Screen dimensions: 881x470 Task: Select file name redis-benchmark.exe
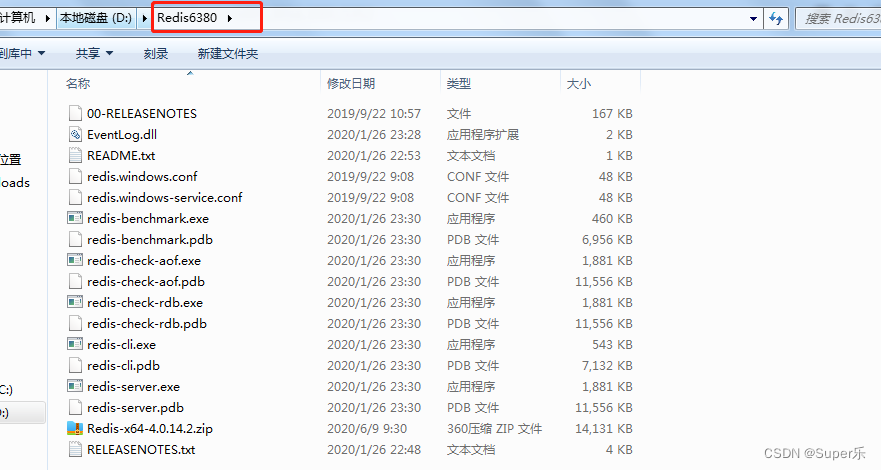[148, 218]
